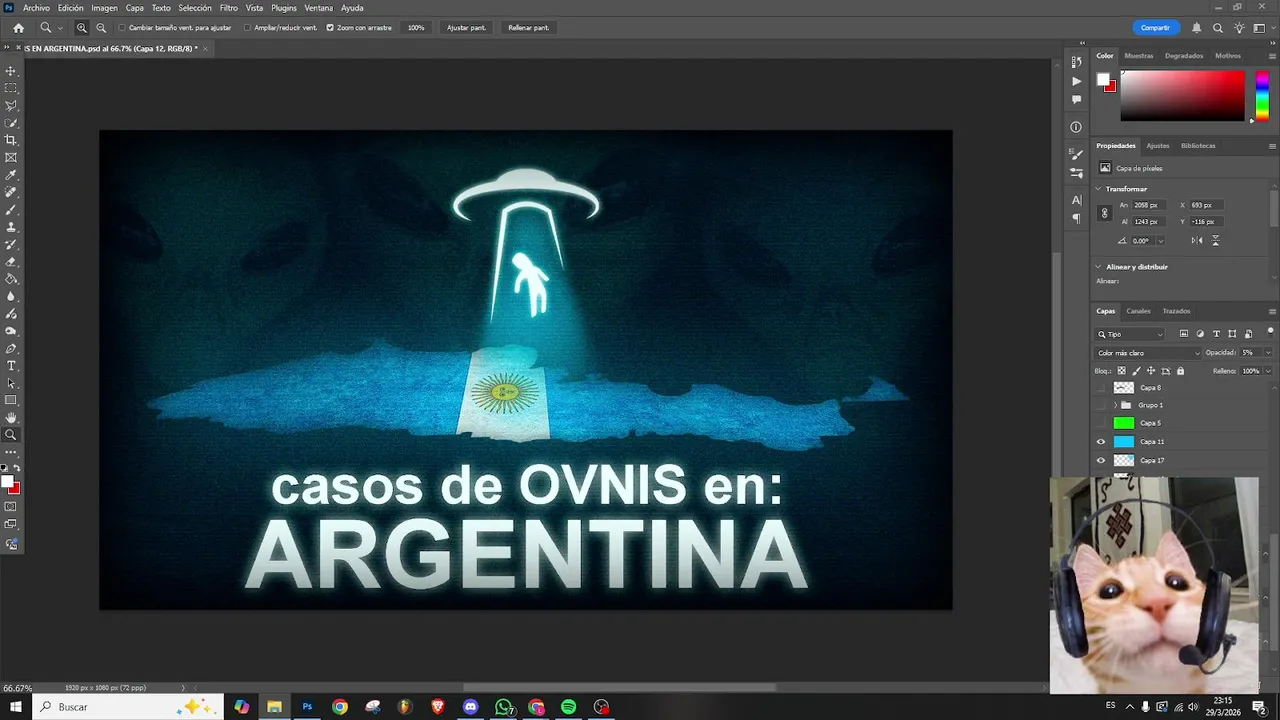Viewport: 1280px width, 720px height.
Task: Select the Crop tool
Action: pos(11,140)
